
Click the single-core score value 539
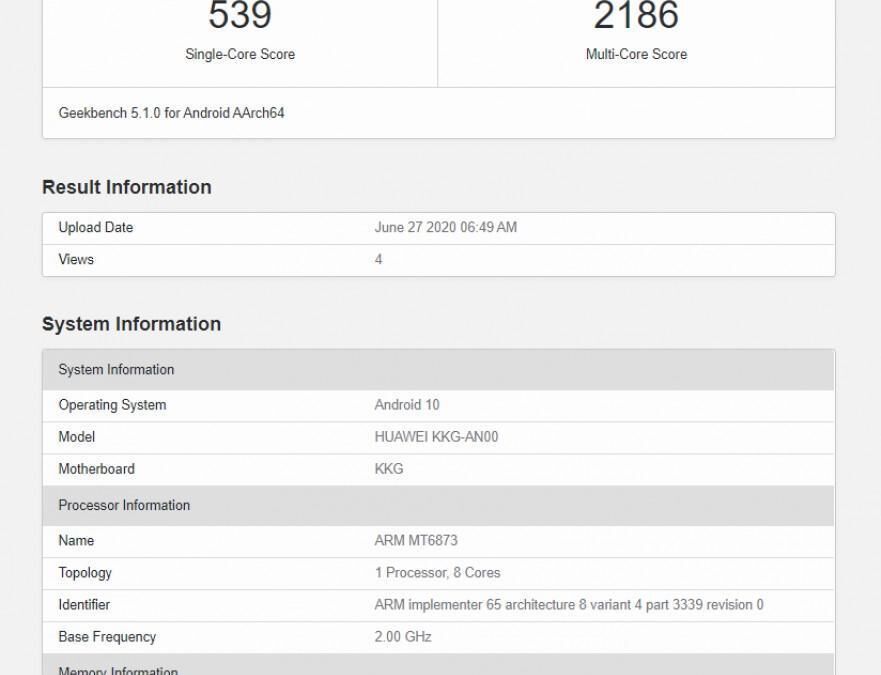[240, 15]
